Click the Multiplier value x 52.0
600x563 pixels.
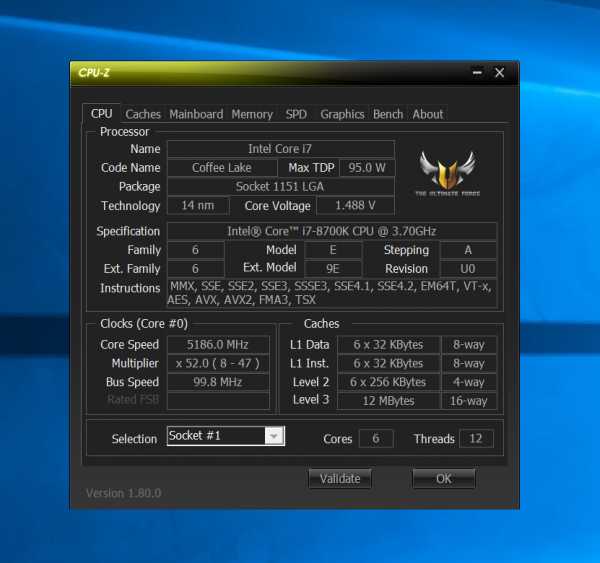218,363
